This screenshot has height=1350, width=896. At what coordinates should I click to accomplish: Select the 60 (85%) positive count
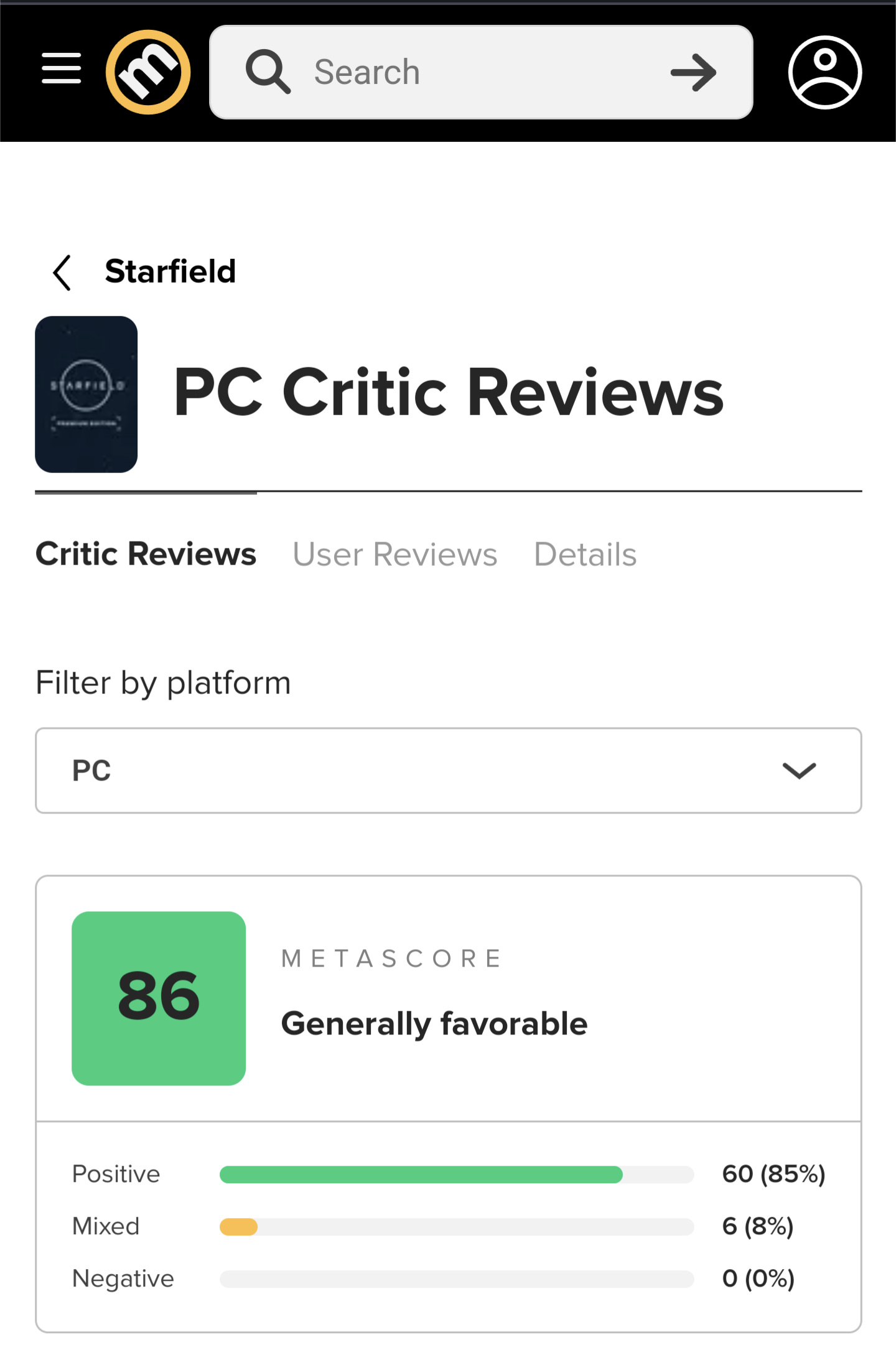[773, 1174]
